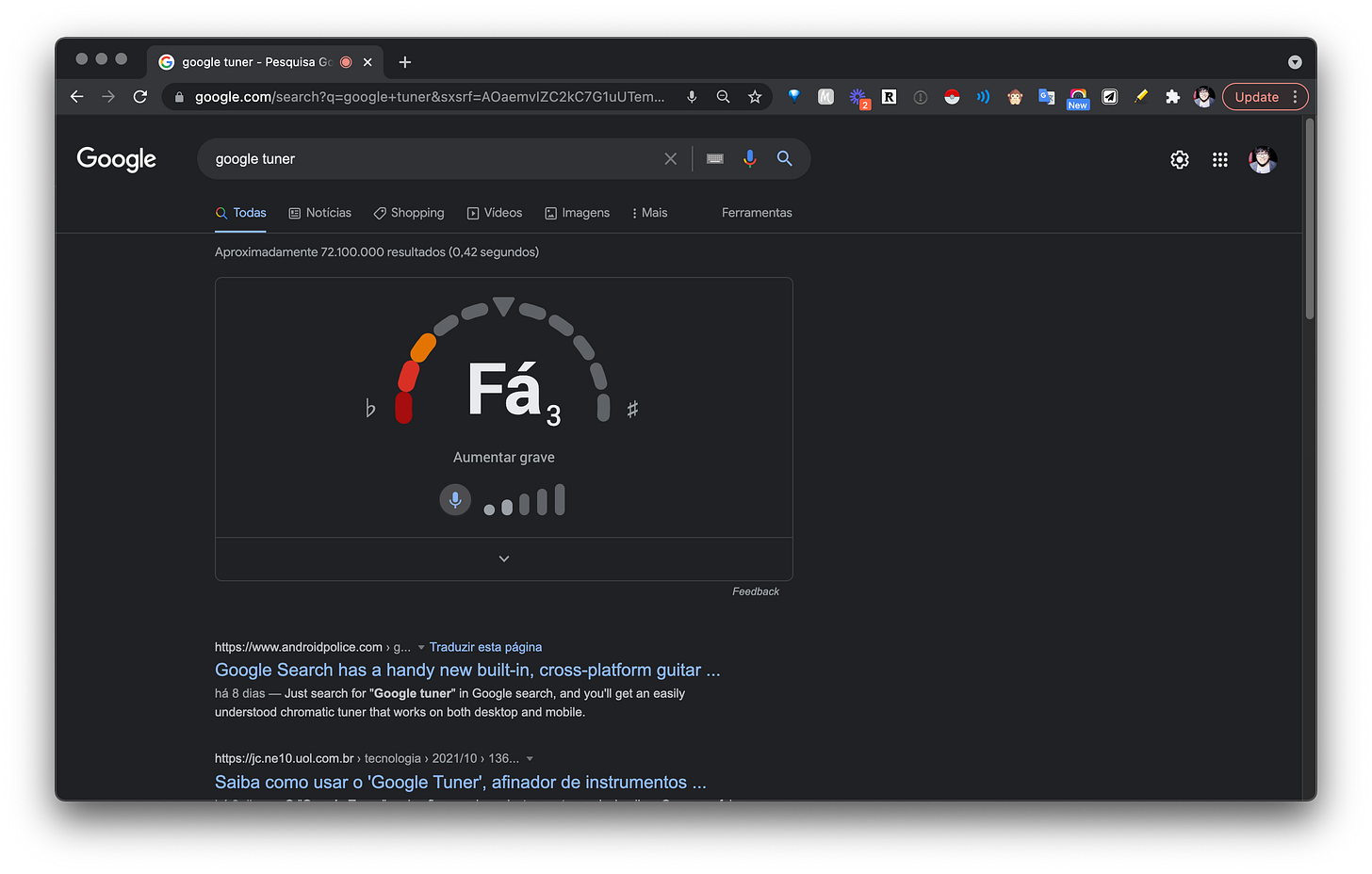The height and width of the screenshot is (874, 1372).
Task: Click the microphone volume level bars
Action: [525, 500]
